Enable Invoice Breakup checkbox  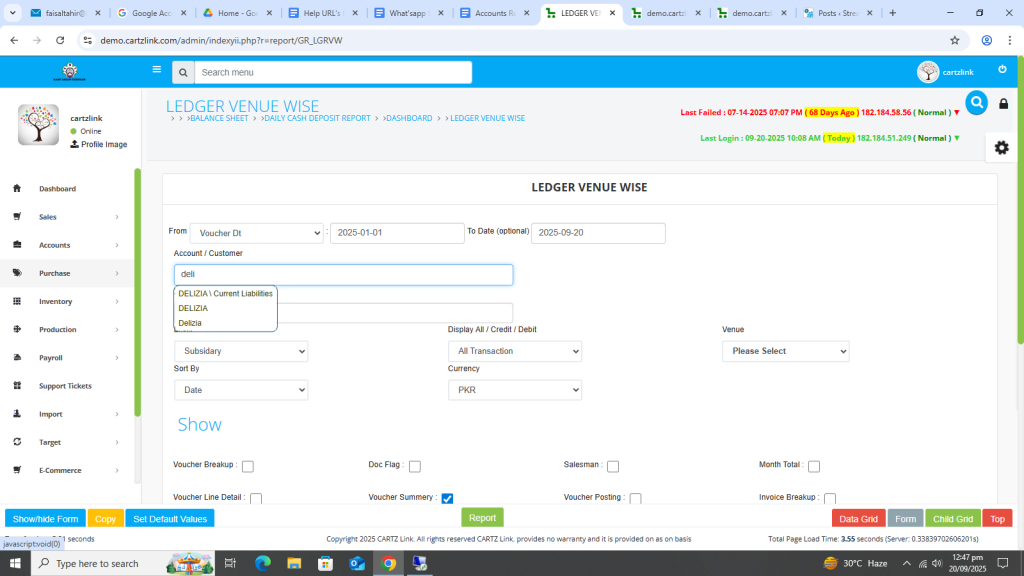coord(830,498)
